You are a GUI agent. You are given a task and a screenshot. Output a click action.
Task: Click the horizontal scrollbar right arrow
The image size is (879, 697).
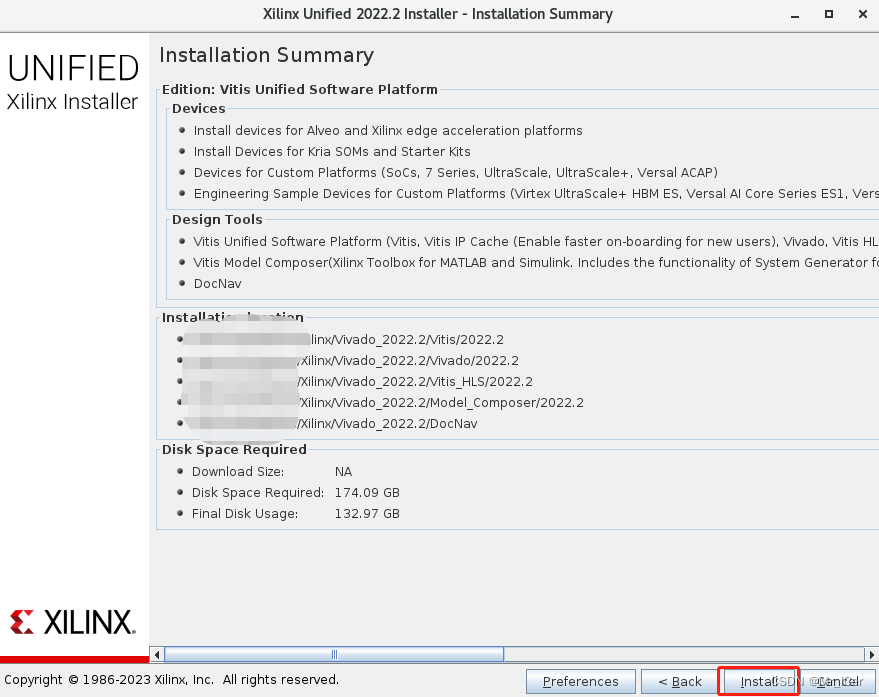click(x=872, y=654)
